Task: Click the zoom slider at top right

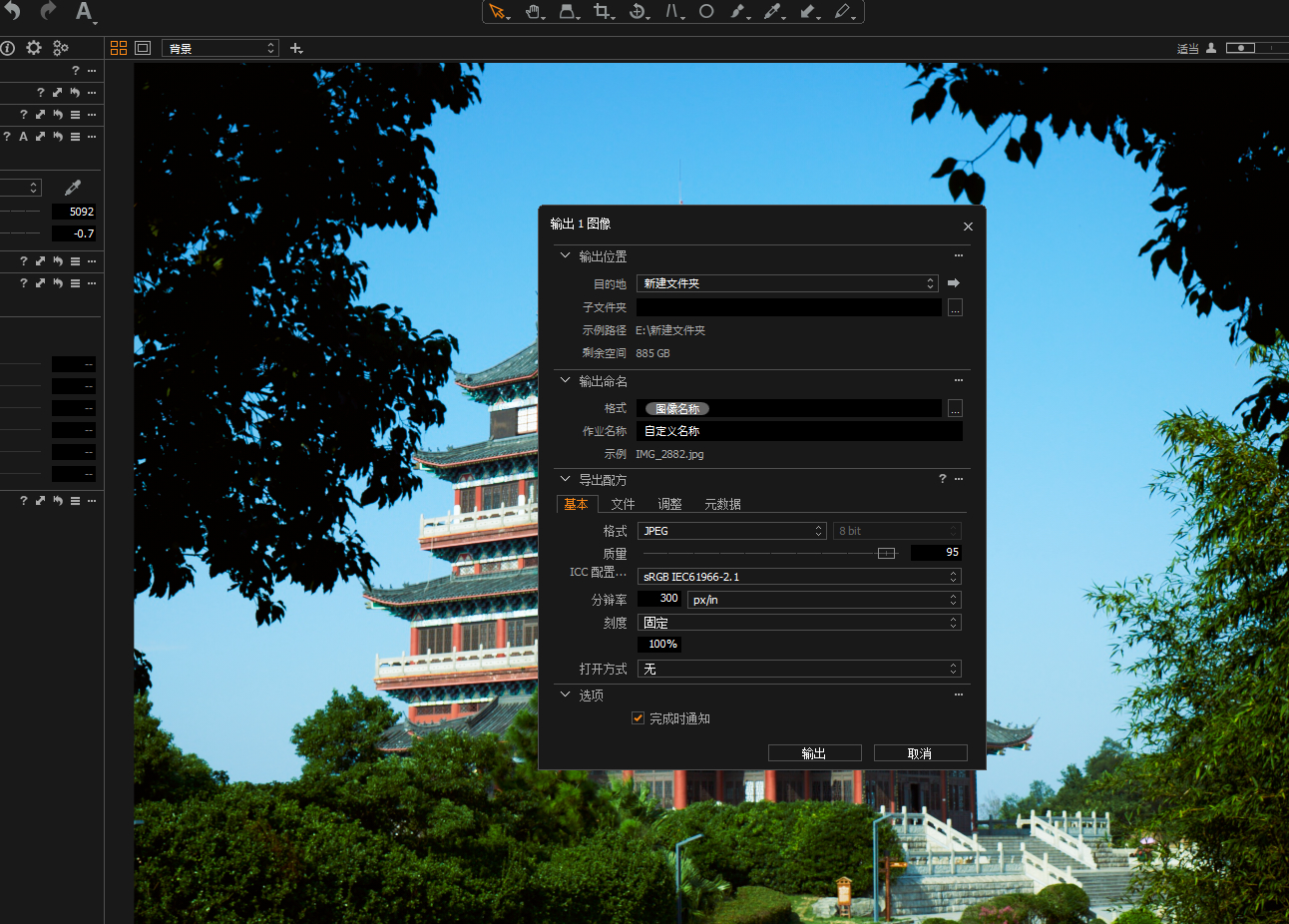Action: point(1256,48)
